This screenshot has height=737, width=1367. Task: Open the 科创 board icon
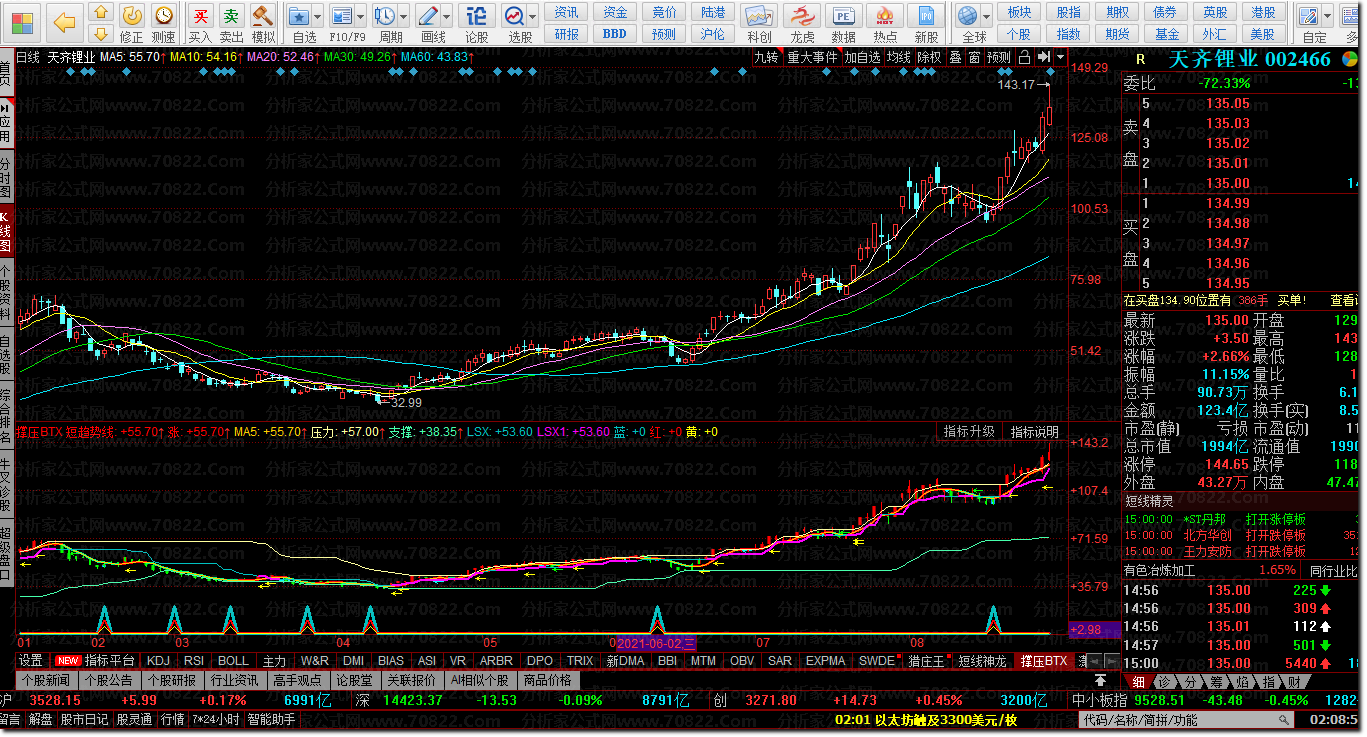click(x=760, y=17)
